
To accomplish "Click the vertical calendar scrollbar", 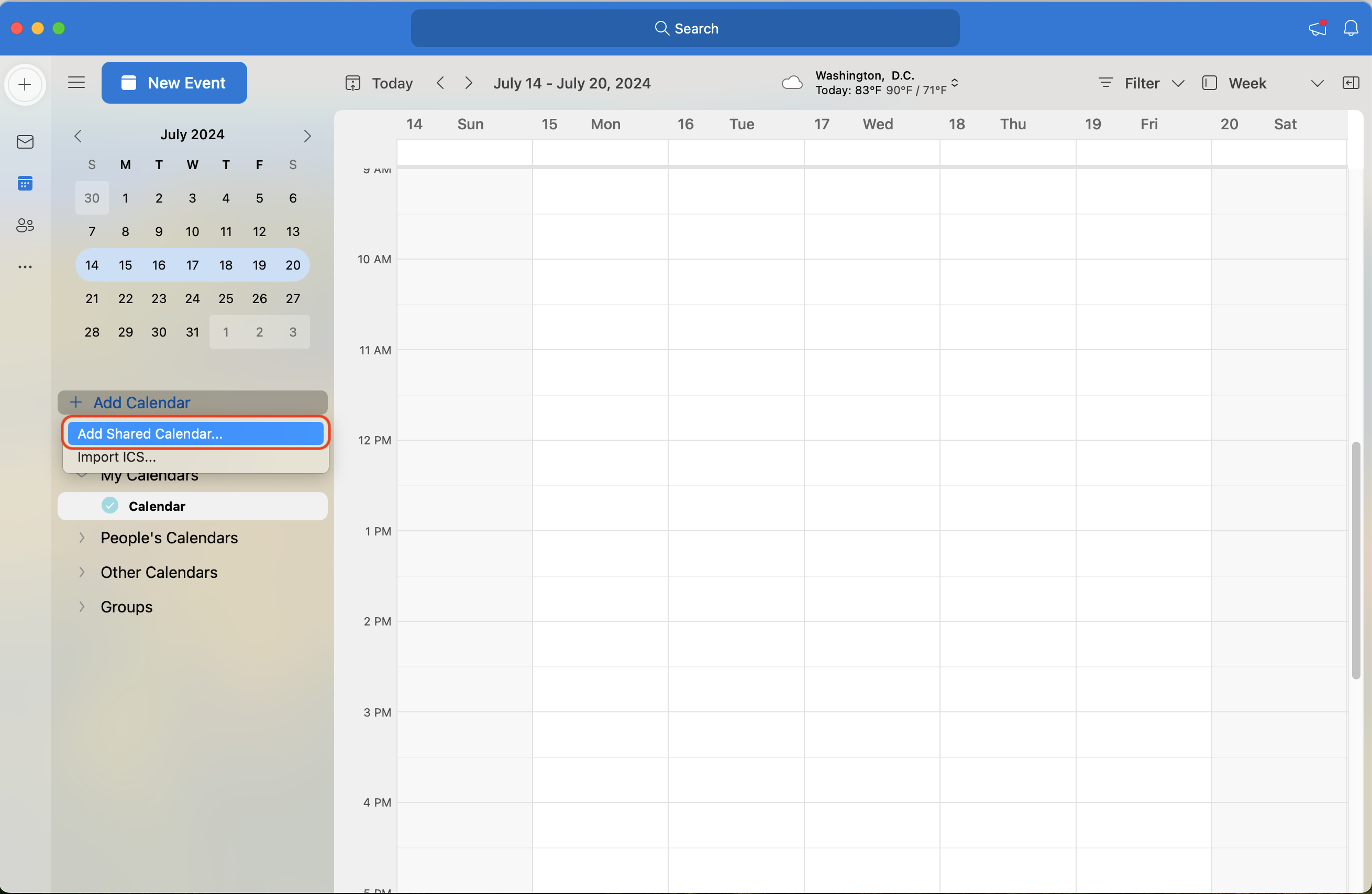I will [1355, 560].
